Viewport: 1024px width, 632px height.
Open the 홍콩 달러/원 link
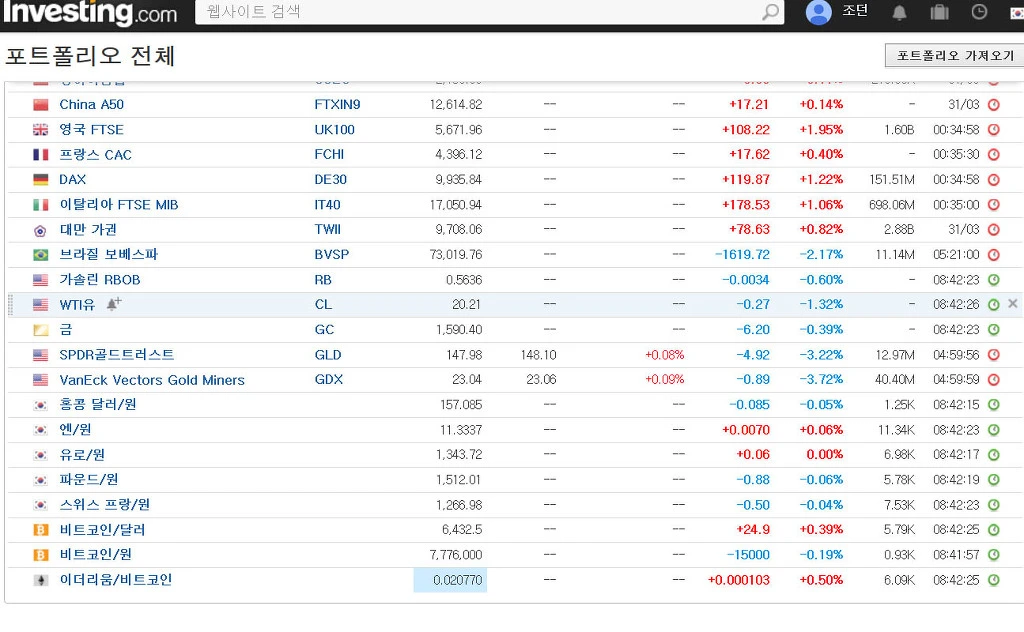pyautogui.click(x=98, y=404)
